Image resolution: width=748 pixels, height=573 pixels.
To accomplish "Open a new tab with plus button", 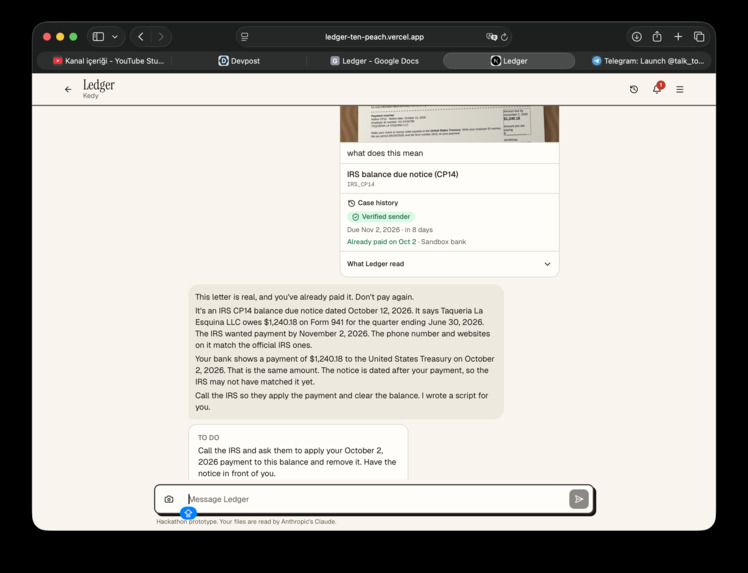I will click(678, 37).
